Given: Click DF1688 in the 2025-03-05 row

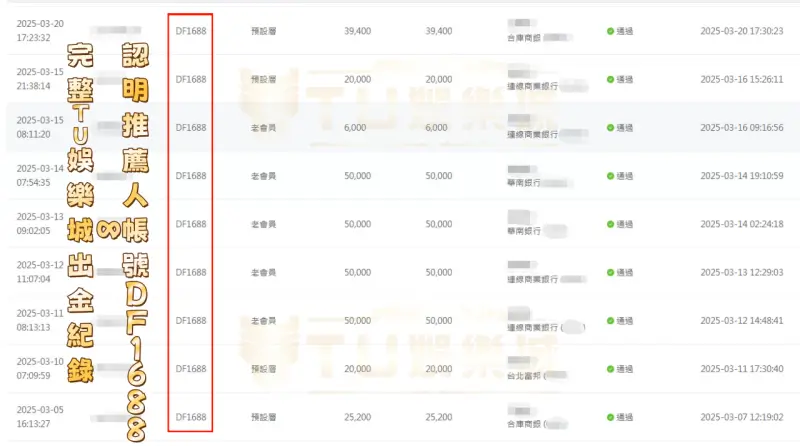Looking at the screenshot, I should pos(190,416).
